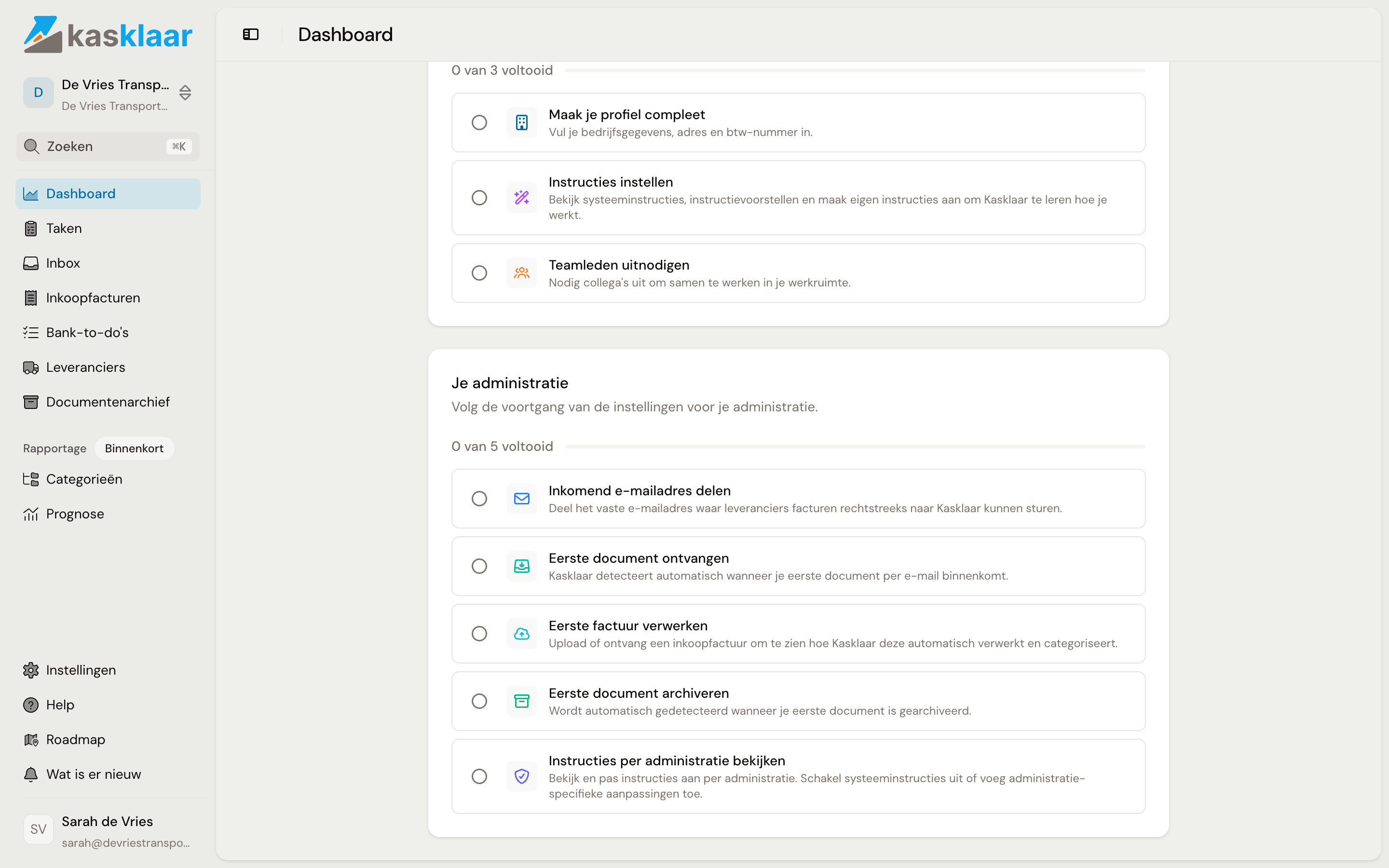Click the cloud upload icon for Eerste factuur verwerken

click(522, 634)
